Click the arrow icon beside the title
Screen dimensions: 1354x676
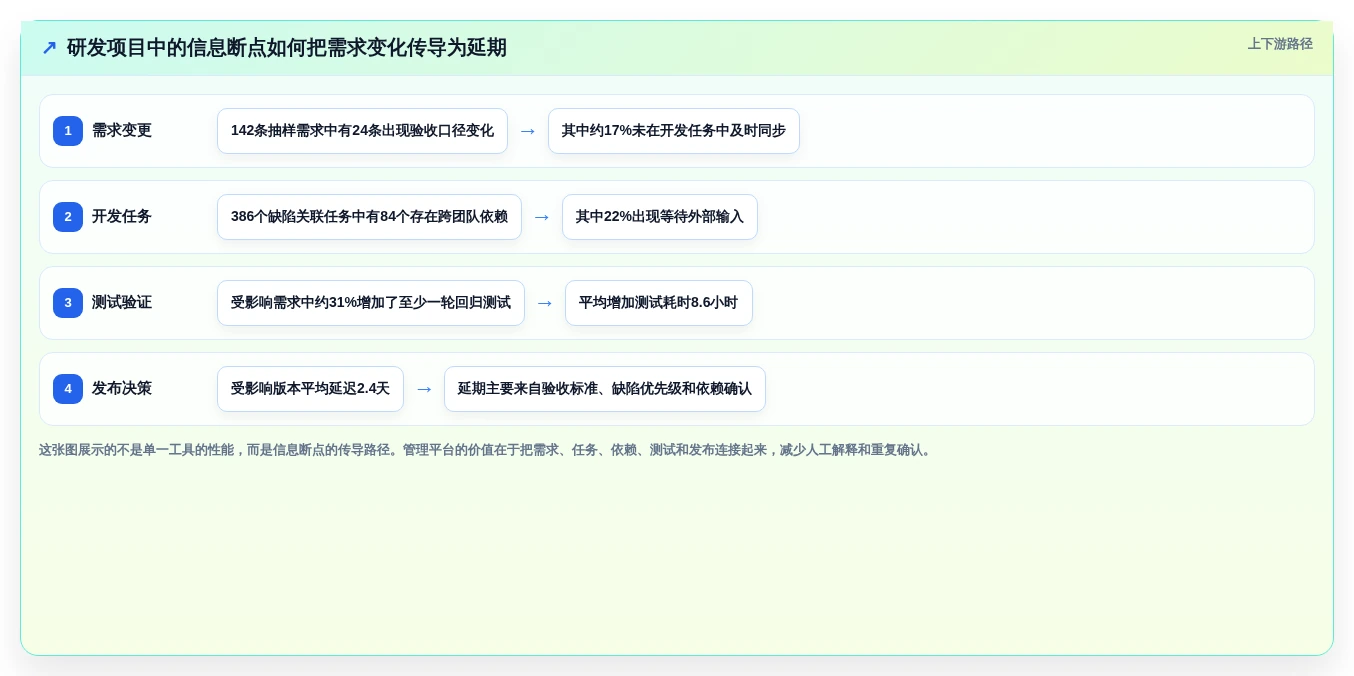(x=49, y=48)
